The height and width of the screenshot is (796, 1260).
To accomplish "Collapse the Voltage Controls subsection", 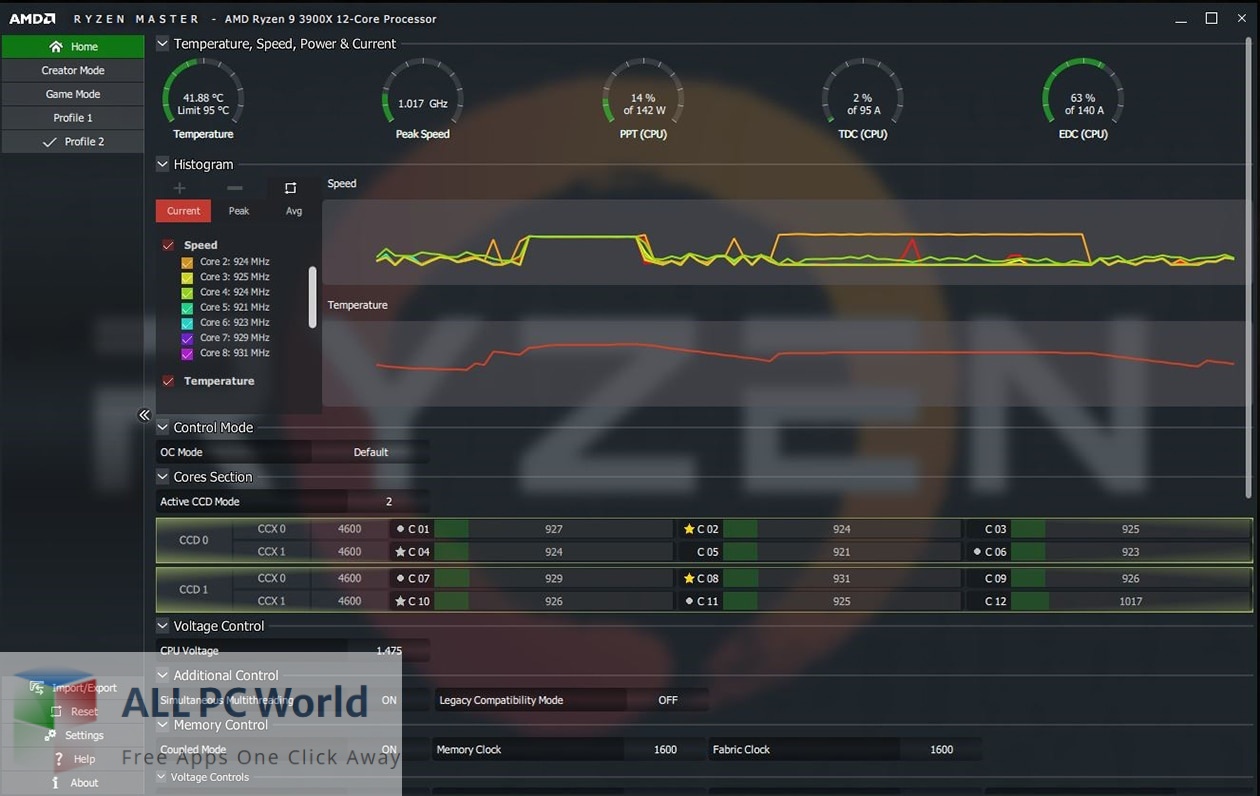I will [x=162, y=777].
